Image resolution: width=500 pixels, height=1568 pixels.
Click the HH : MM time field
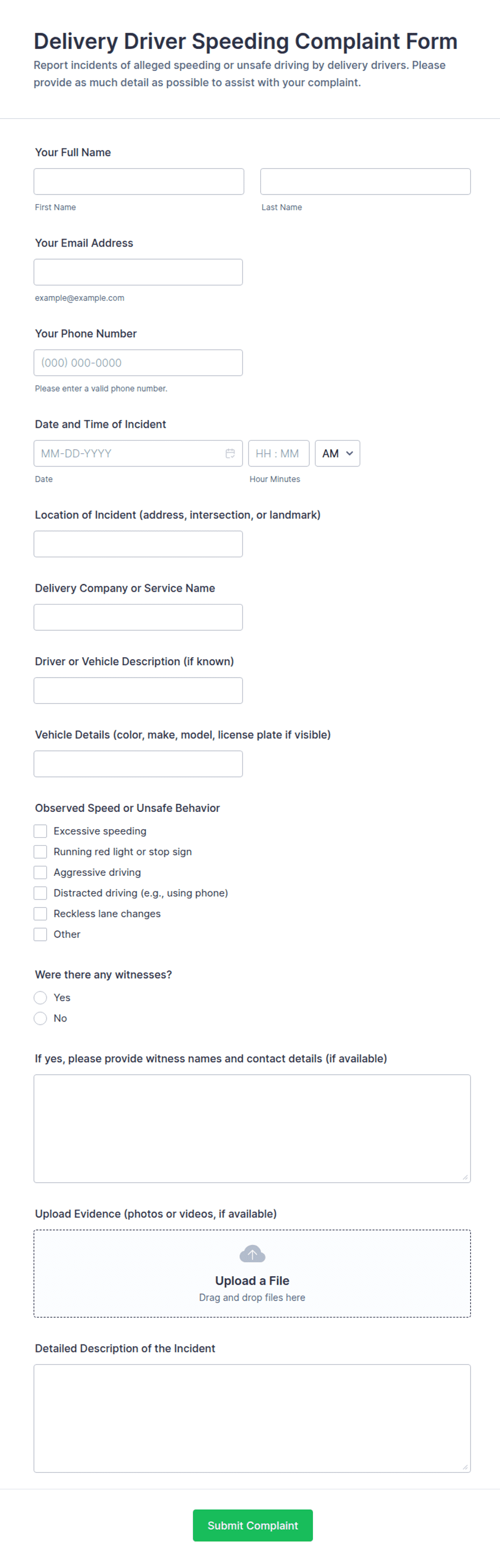point(278,454)
